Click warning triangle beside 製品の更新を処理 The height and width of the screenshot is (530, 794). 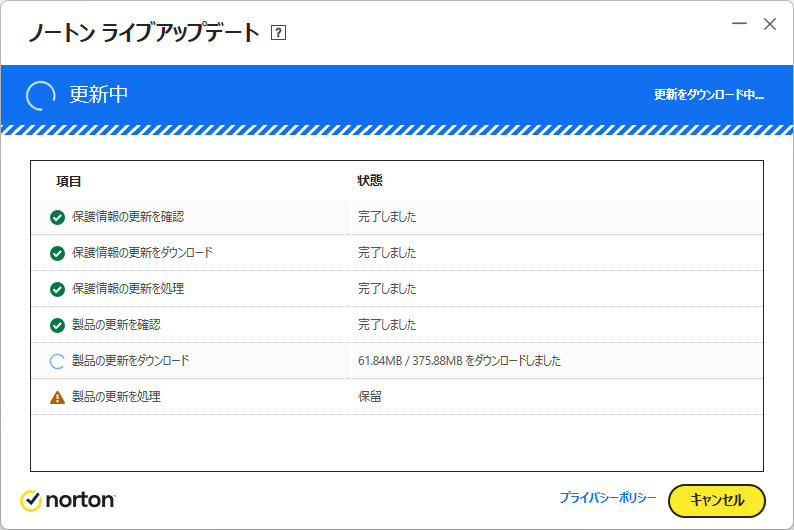(57, 397)
